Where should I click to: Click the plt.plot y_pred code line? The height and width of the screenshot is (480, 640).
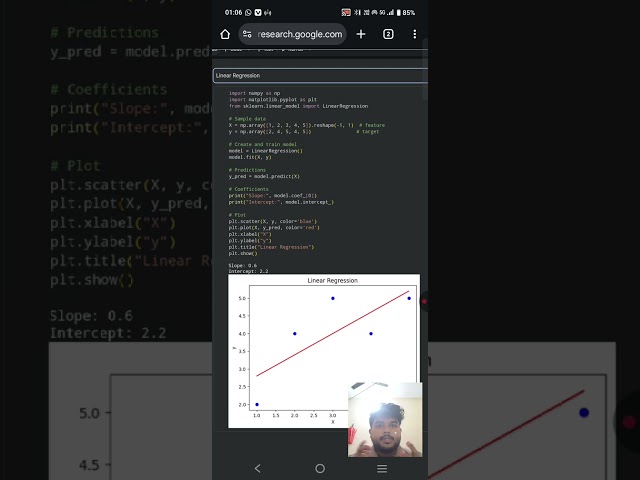pos(274,228)
